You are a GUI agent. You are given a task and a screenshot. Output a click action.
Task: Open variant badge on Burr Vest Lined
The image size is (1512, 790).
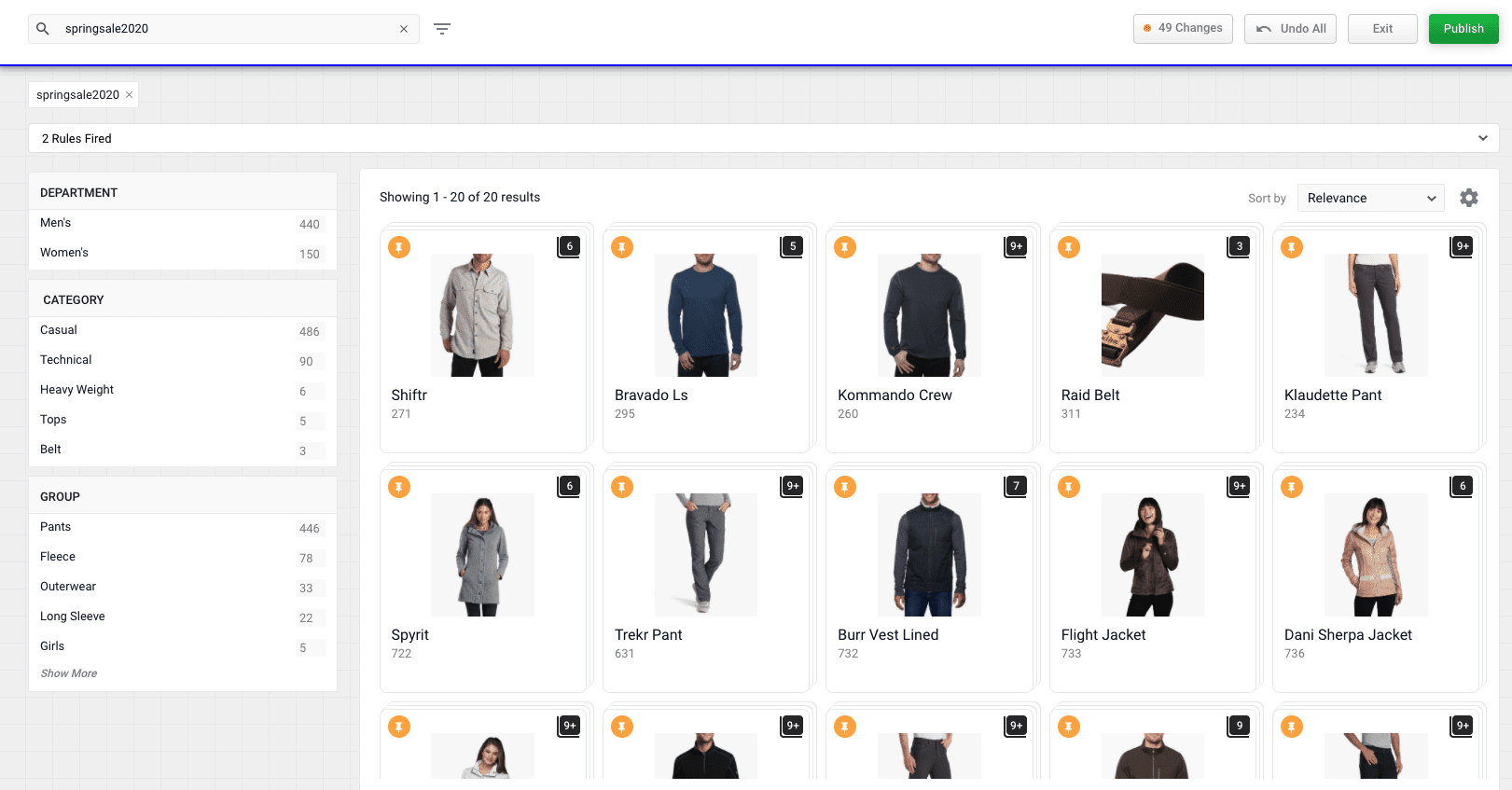[x=1016, y=486]
